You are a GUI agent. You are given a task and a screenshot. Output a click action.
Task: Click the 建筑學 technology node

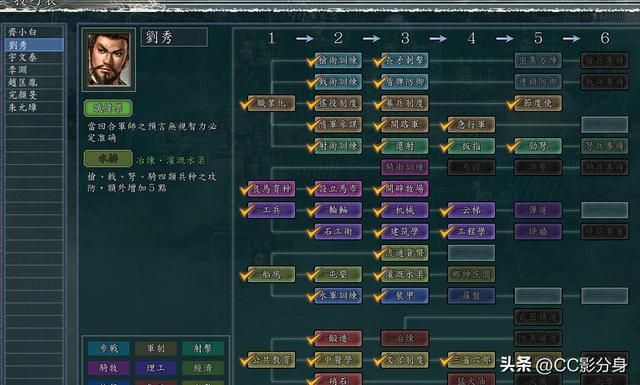(x=405, y=232)
